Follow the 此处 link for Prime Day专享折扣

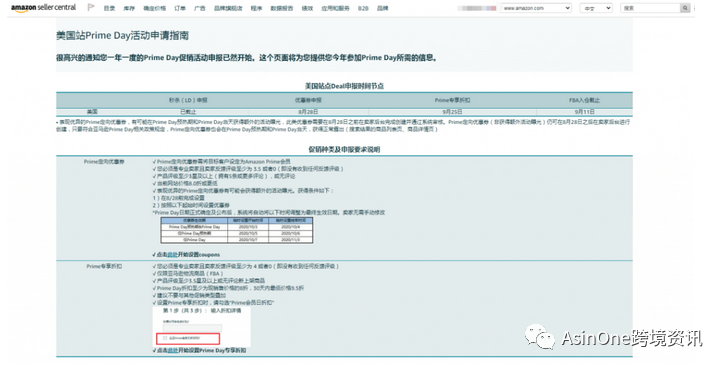coord(172,351)
